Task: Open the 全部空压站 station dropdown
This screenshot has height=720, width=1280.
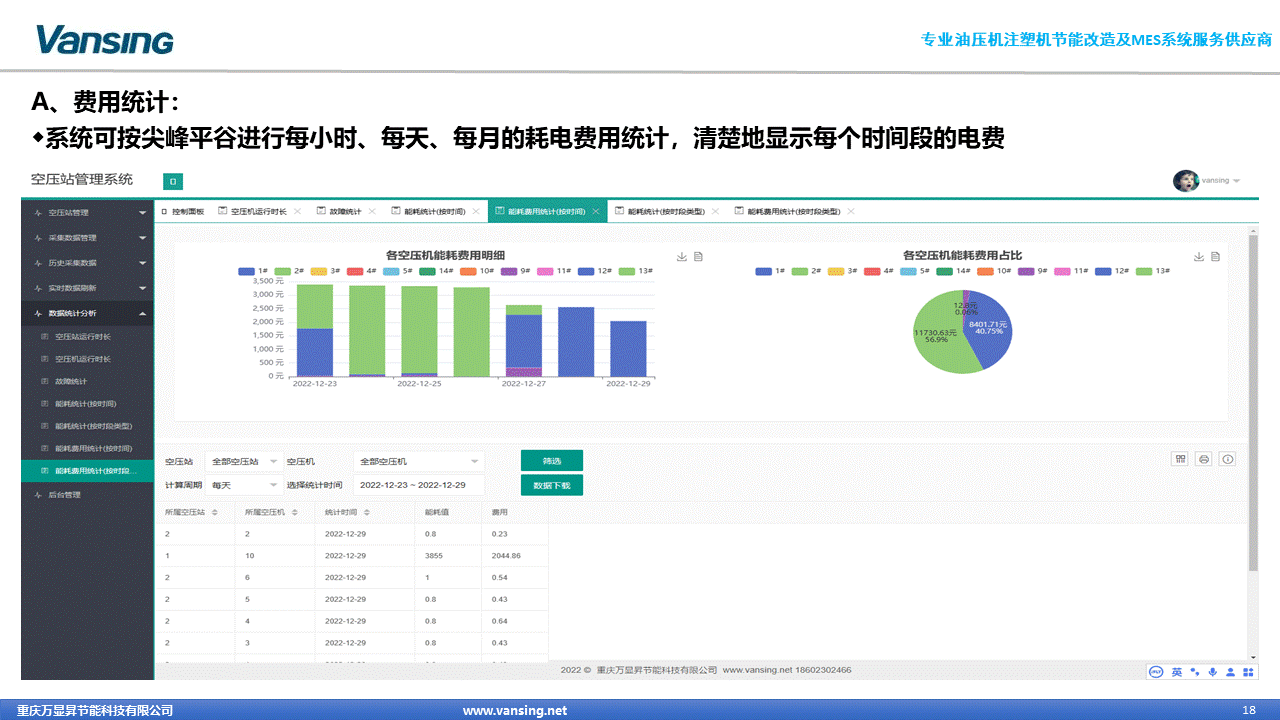Action: coord(245,462)
